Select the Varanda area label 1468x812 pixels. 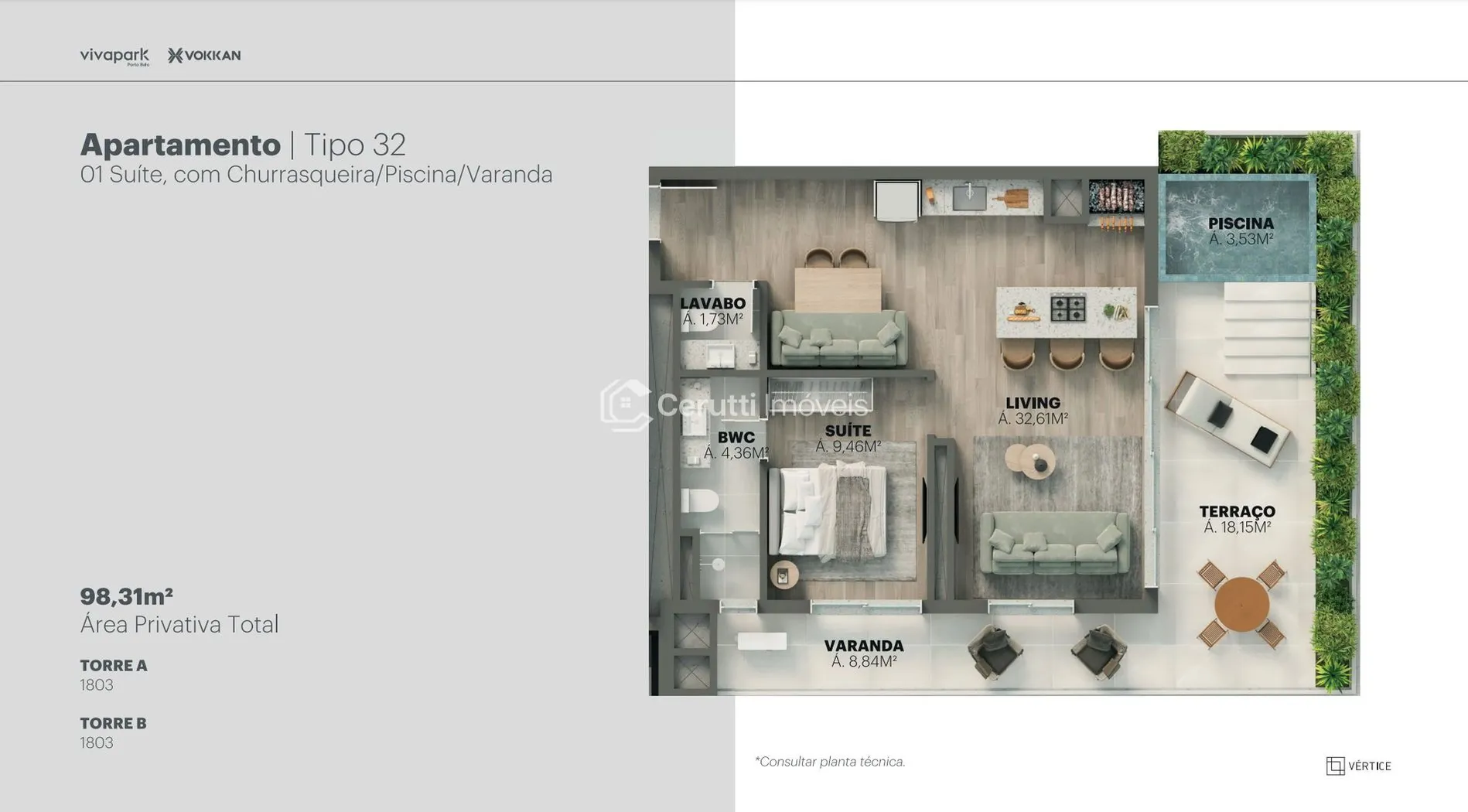[x=863, y=653]
